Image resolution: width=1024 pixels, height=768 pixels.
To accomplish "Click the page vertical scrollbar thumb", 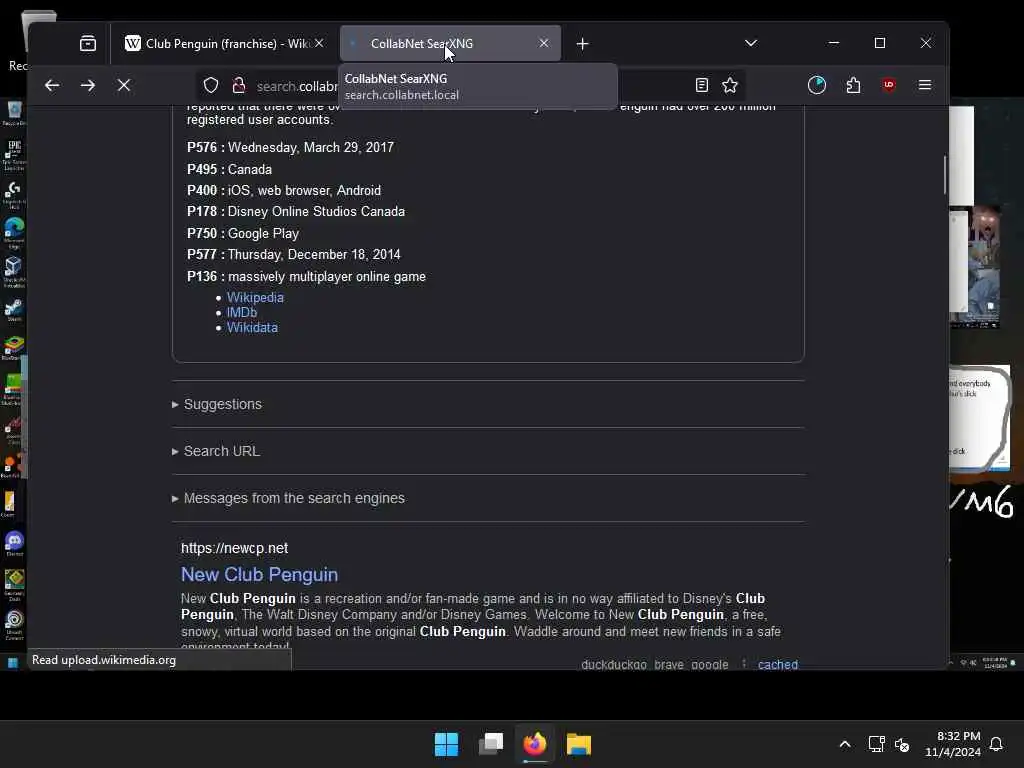I will 945,174.
